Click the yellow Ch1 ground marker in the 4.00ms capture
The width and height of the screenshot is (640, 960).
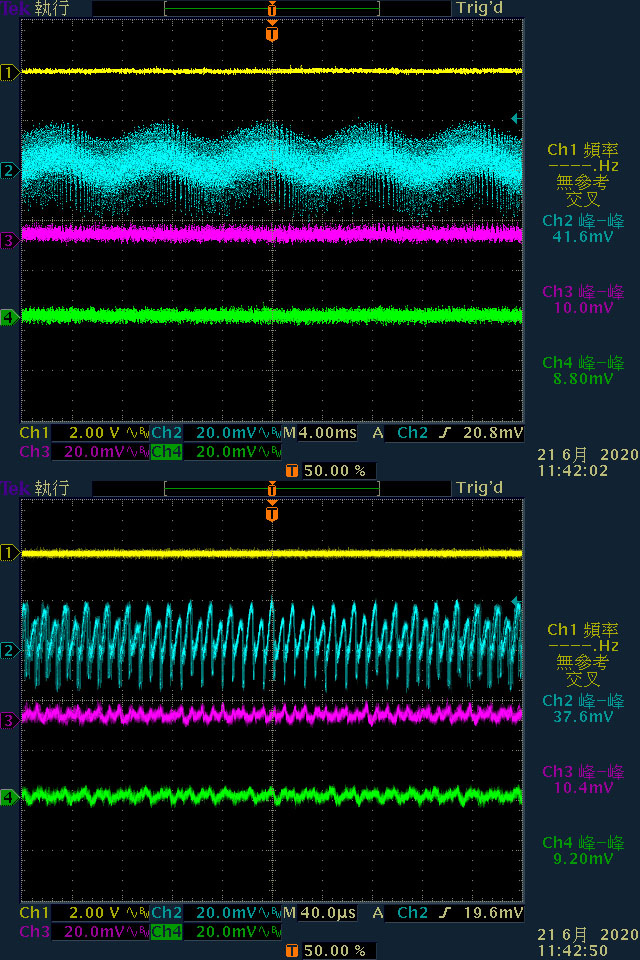(x=10, y=72)
